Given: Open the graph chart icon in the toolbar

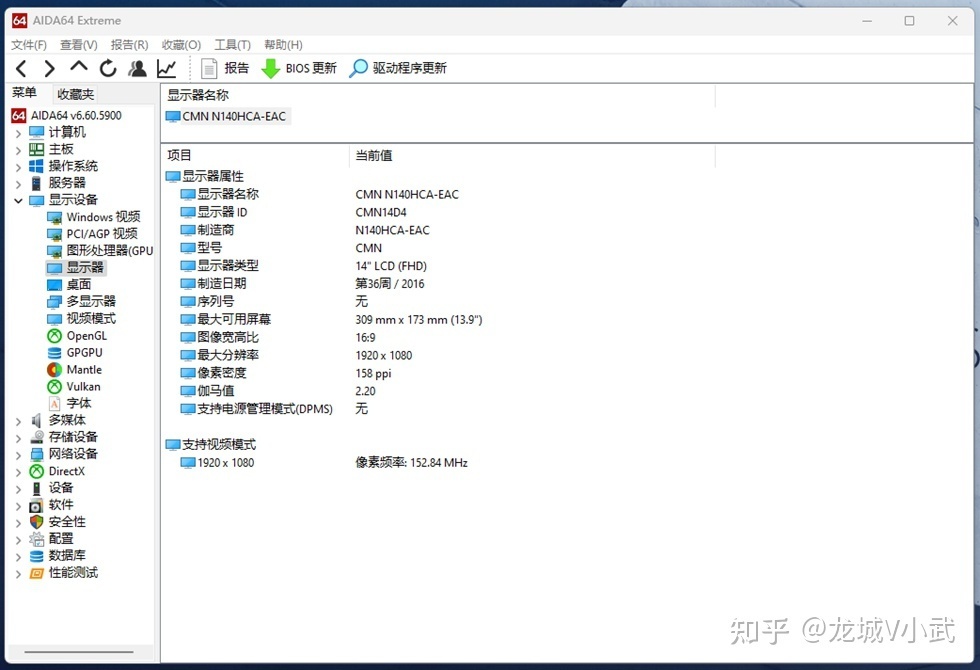Looking at the screenshot, I should pyautogui.click(x=166, y=68).
